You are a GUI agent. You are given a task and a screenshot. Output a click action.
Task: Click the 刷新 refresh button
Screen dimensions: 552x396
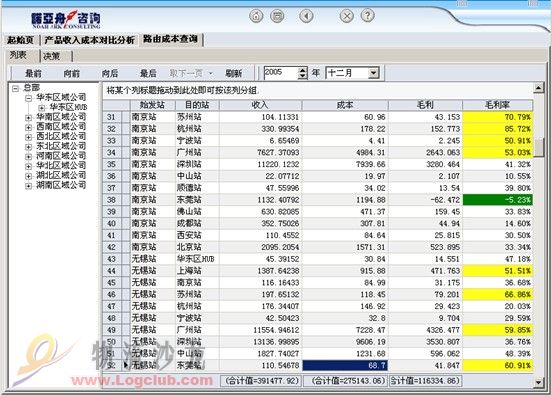click(234, 73)
